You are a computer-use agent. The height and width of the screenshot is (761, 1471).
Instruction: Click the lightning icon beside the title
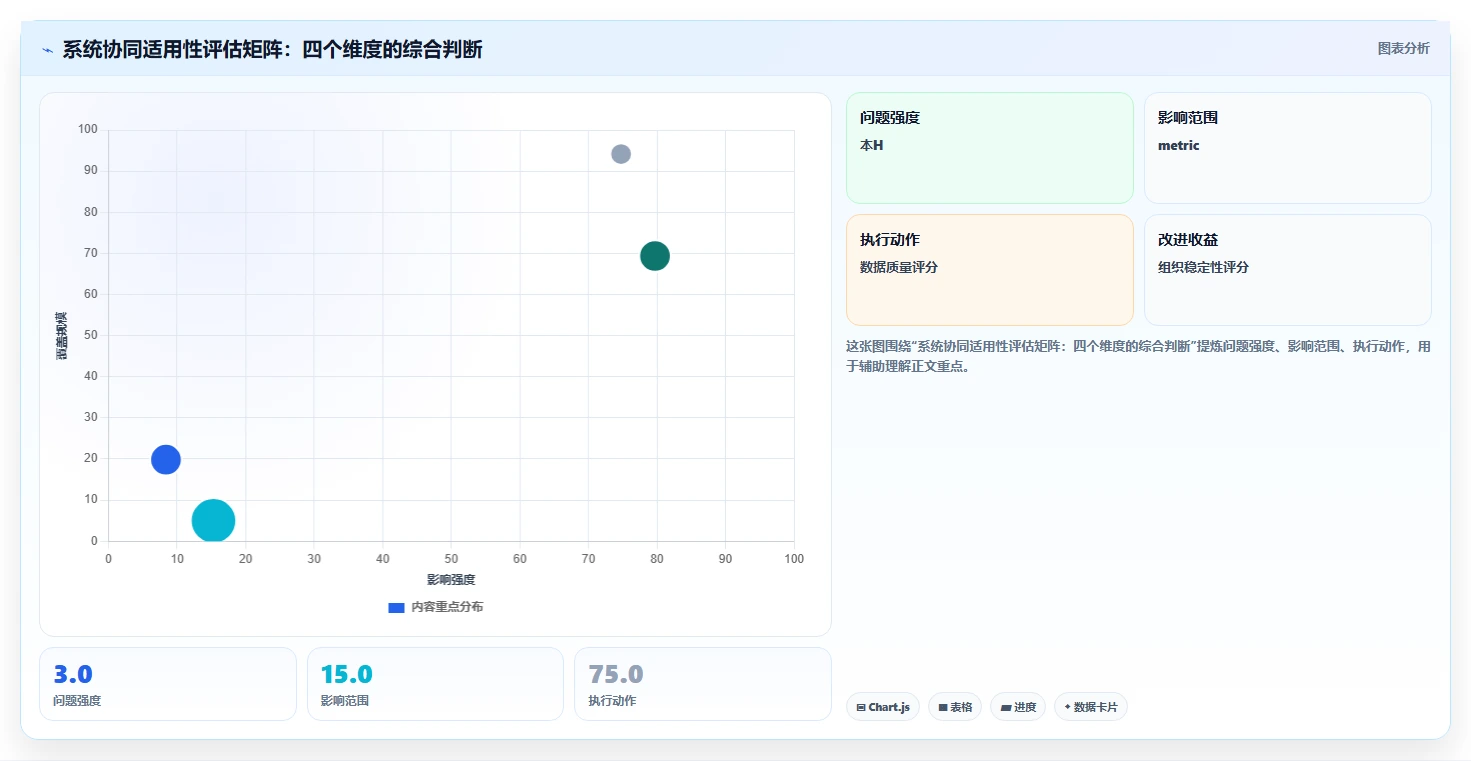[47, 49]
